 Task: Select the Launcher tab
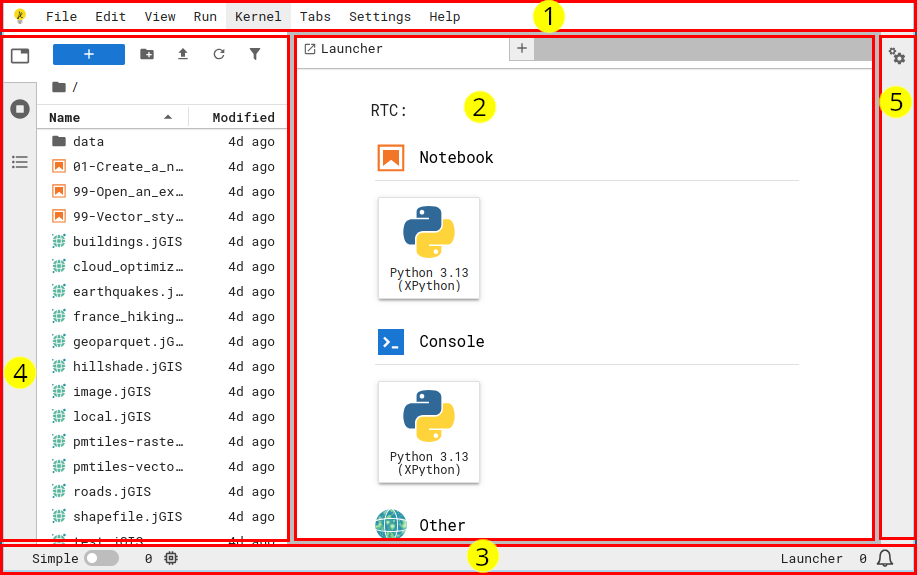(x=351, y=48)
